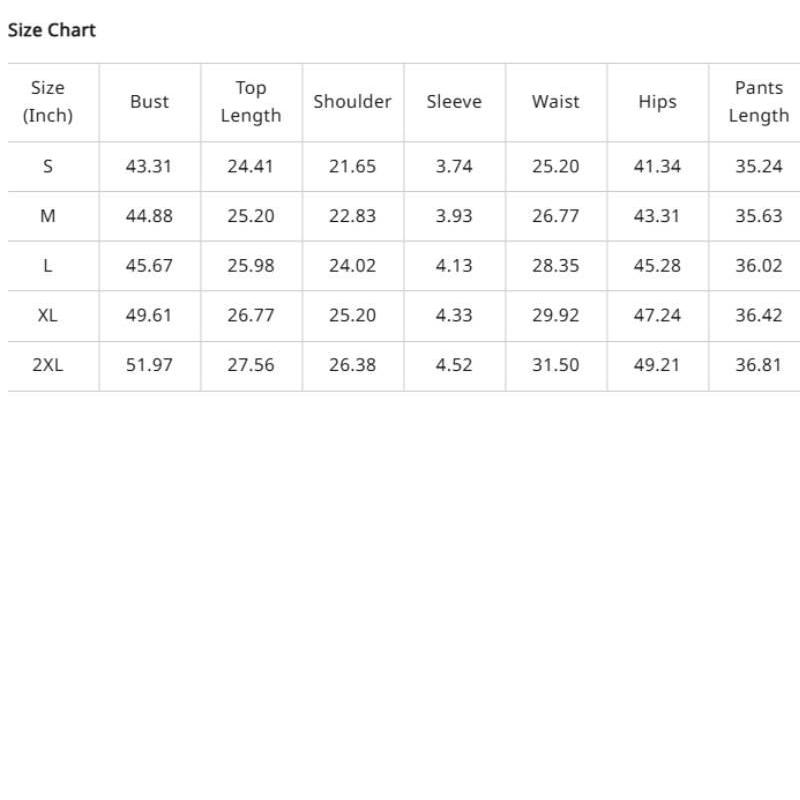Select the S size row label
This screenshot has width=800, height=800.
(x=48, y=166)
